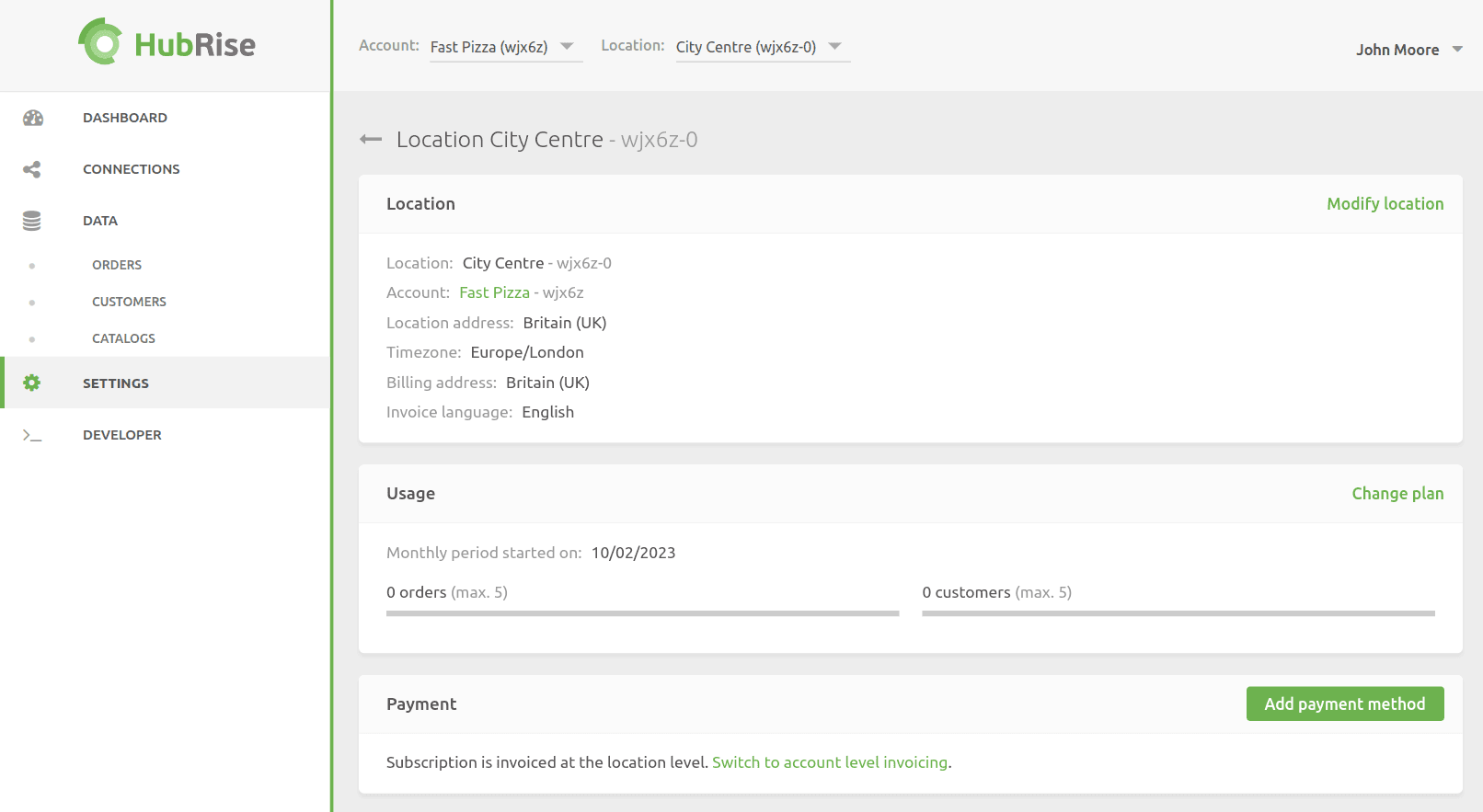Click the 0 orders (max. 5) text
Image resolution: width=1483 pixels, height=812 pixels.
tap(447, 592)
